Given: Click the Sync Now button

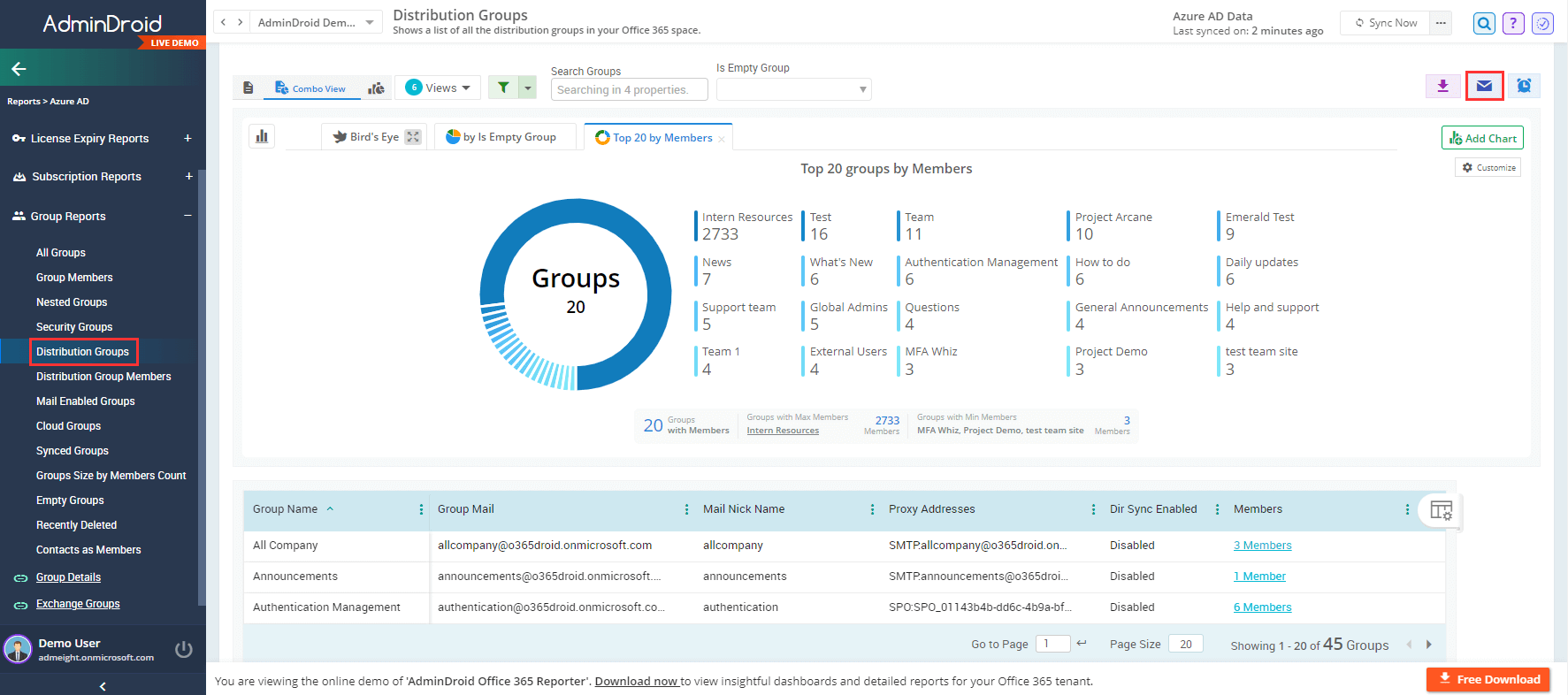Looking at the screenshot, I should tap(1385, 23).
